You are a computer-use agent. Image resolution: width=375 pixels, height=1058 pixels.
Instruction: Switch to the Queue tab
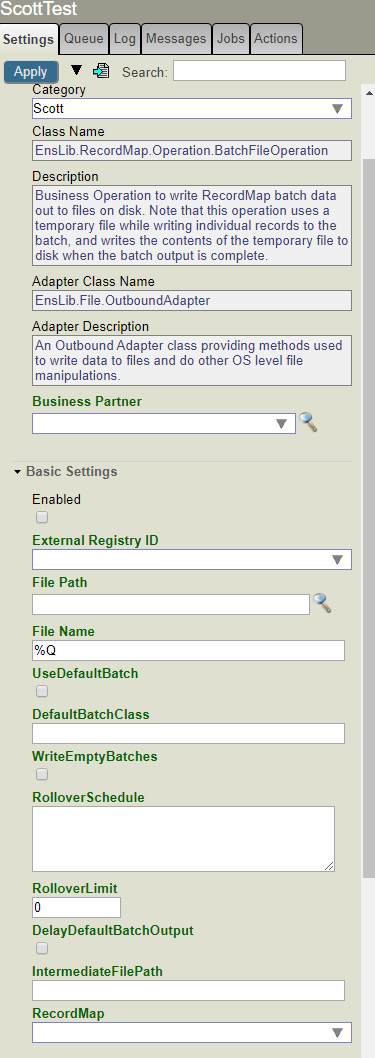84,38
